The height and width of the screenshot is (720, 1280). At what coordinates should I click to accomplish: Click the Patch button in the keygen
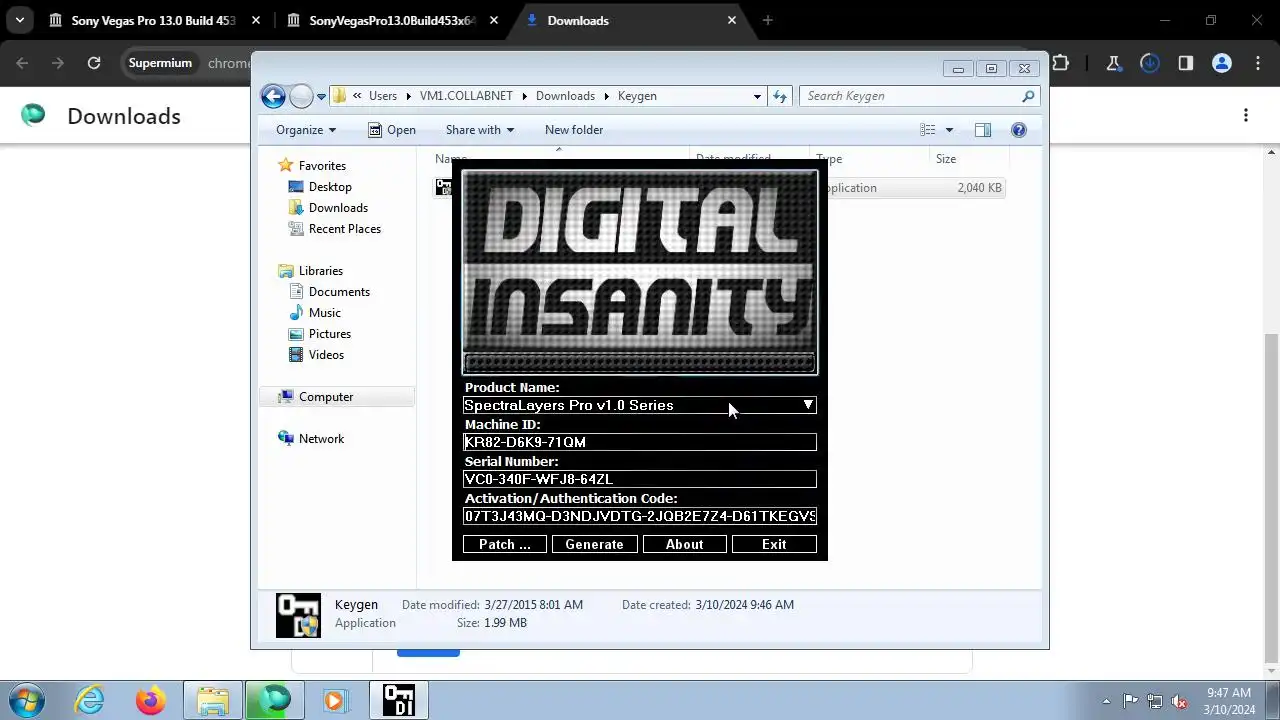coord(505,544)
